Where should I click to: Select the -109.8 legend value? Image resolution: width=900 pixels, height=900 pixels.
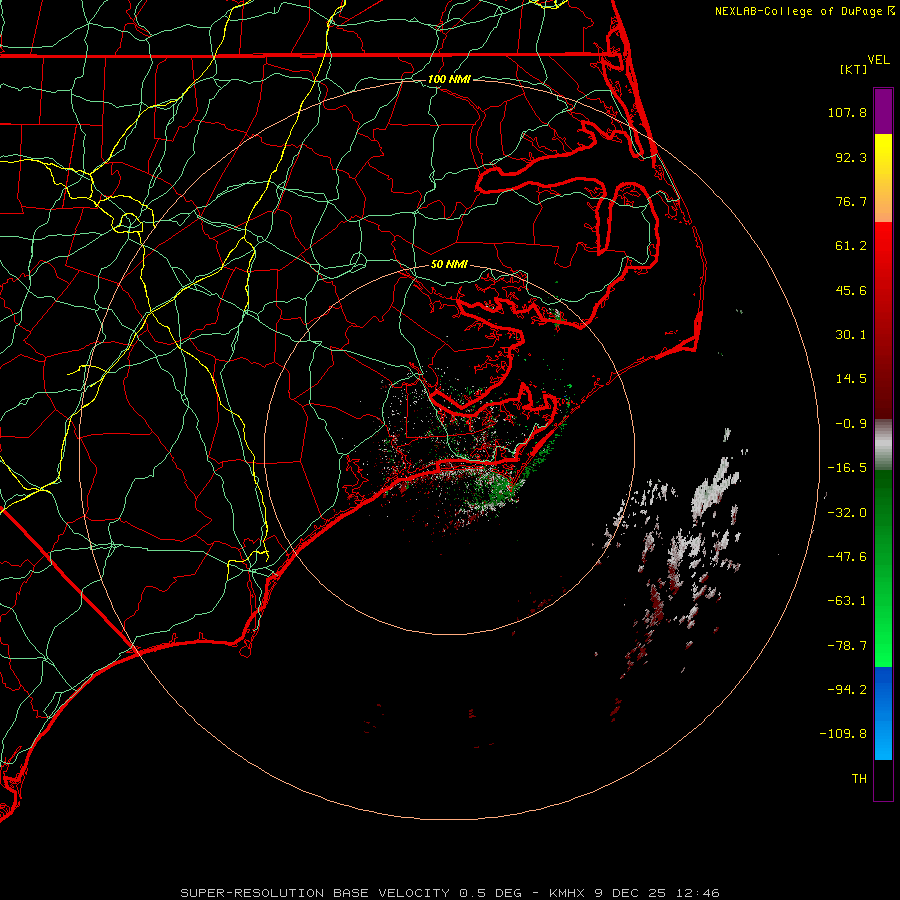tap(844, 734)
